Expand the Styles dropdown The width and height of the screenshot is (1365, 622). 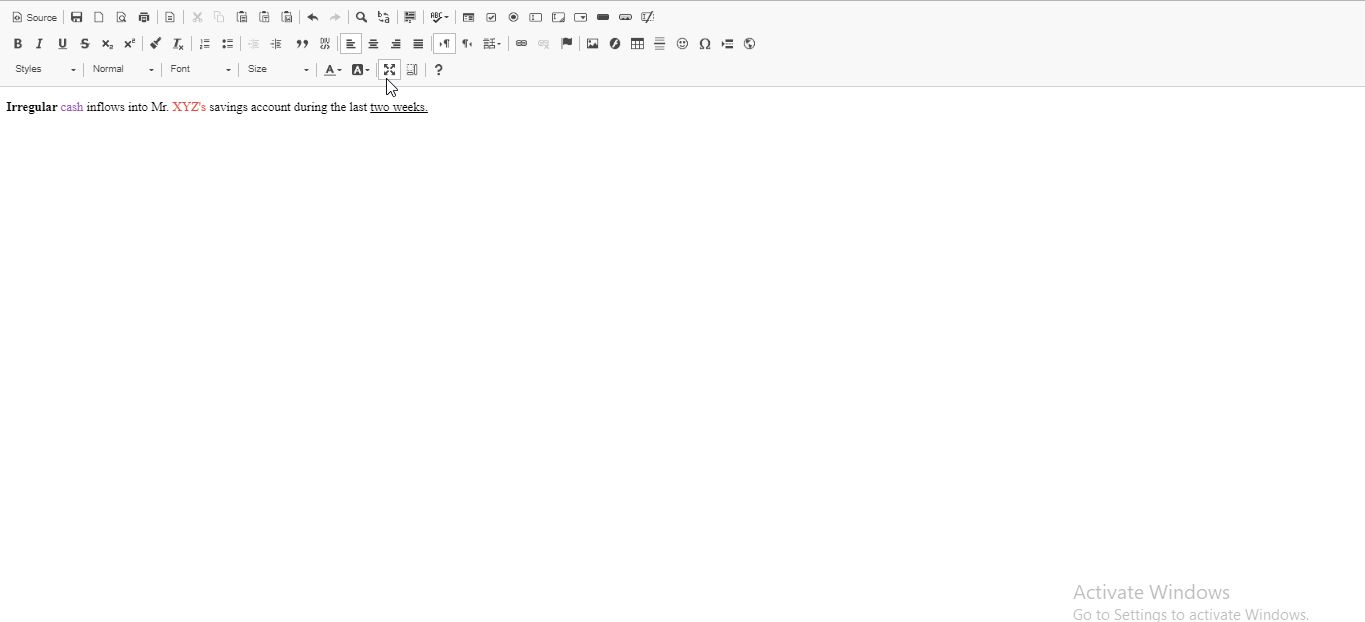pos(45,70)
